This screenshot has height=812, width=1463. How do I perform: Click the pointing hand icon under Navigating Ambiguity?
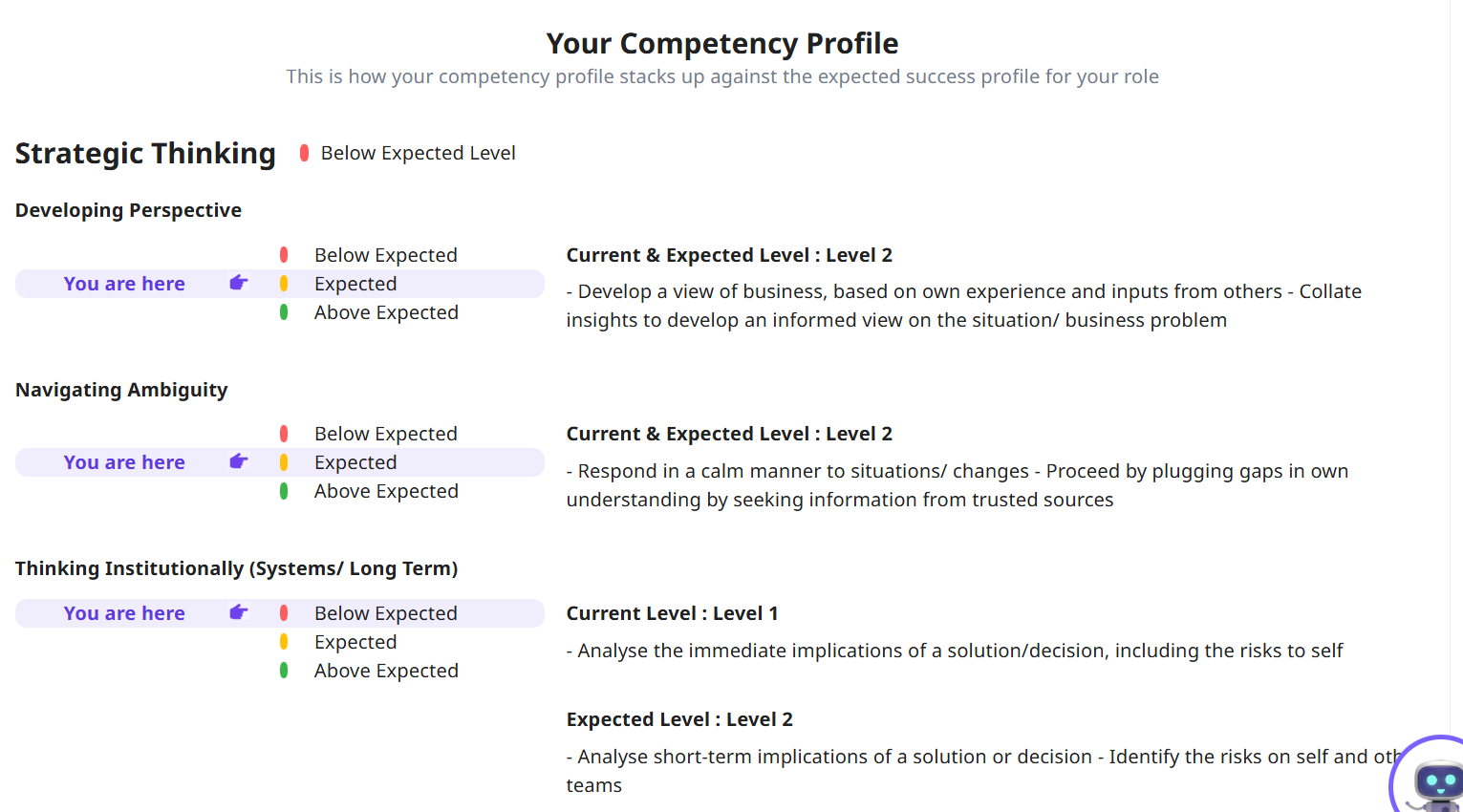239,462
